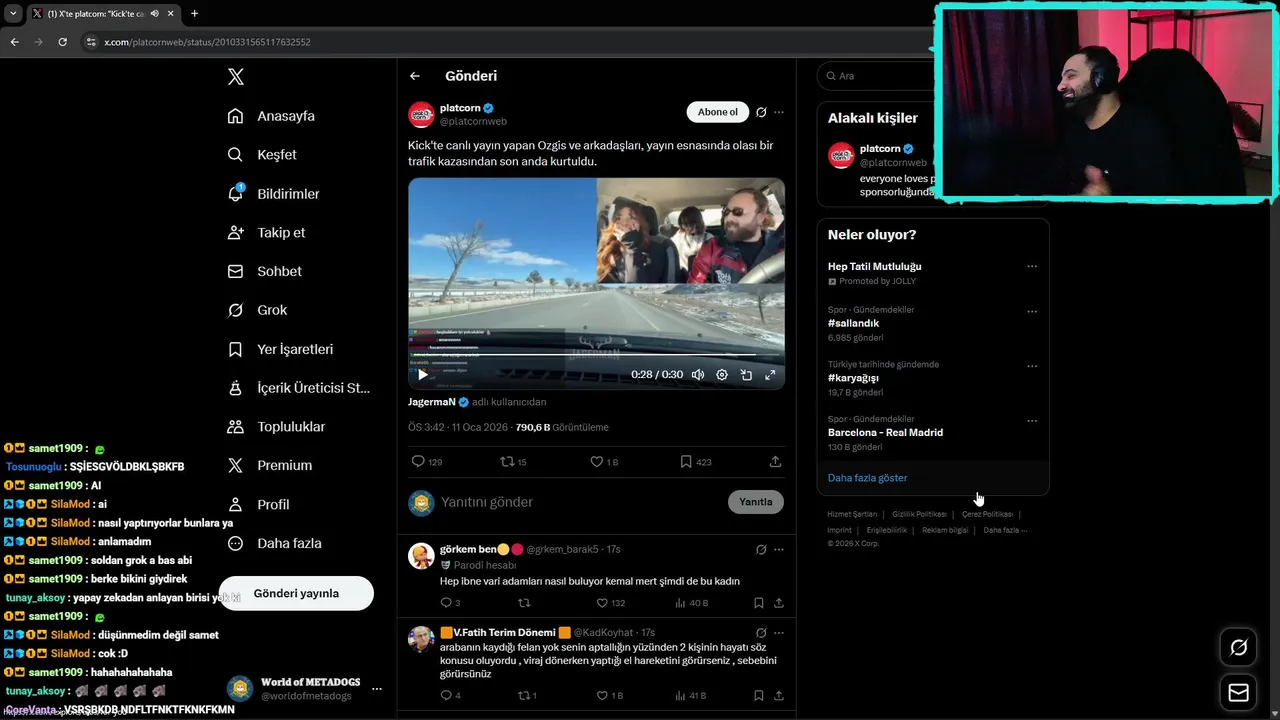Open Premium page
1280x720 pixels.
269,465
